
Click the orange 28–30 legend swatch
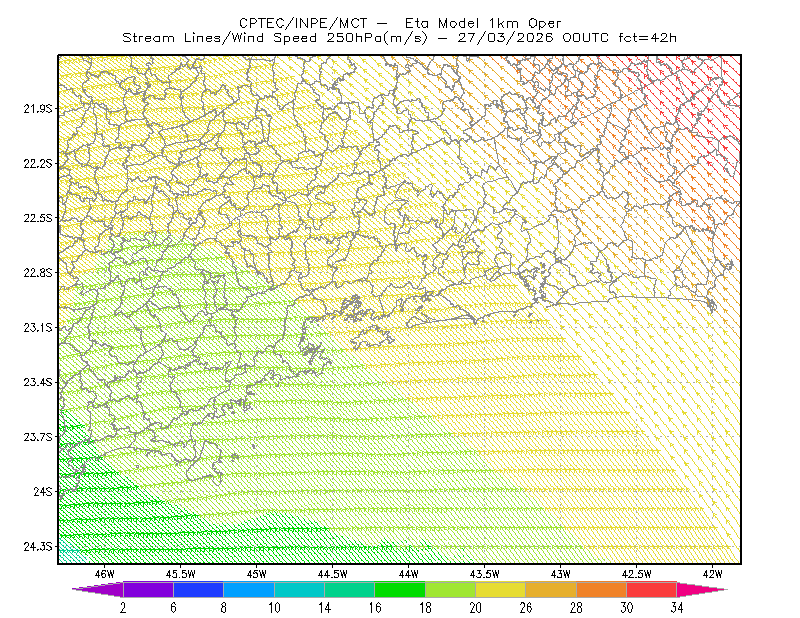(602, 589)
